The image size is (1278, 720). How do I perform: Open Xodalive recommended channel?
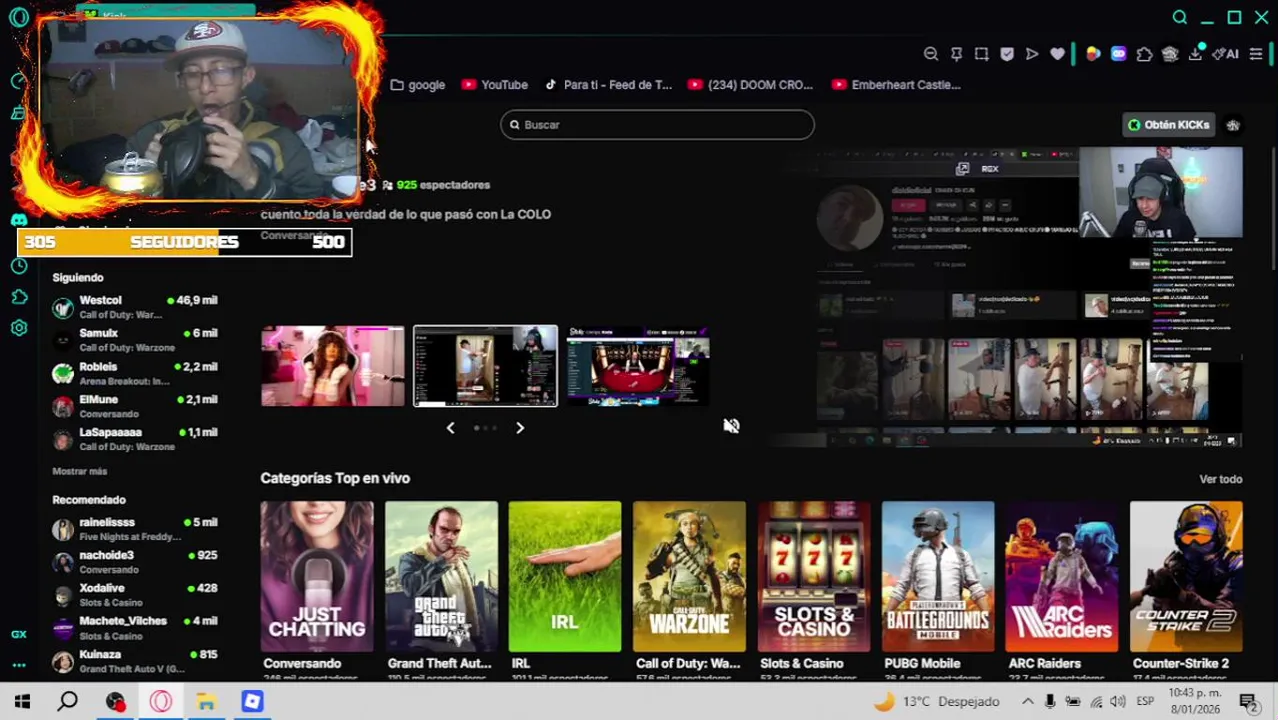(135, 595)
